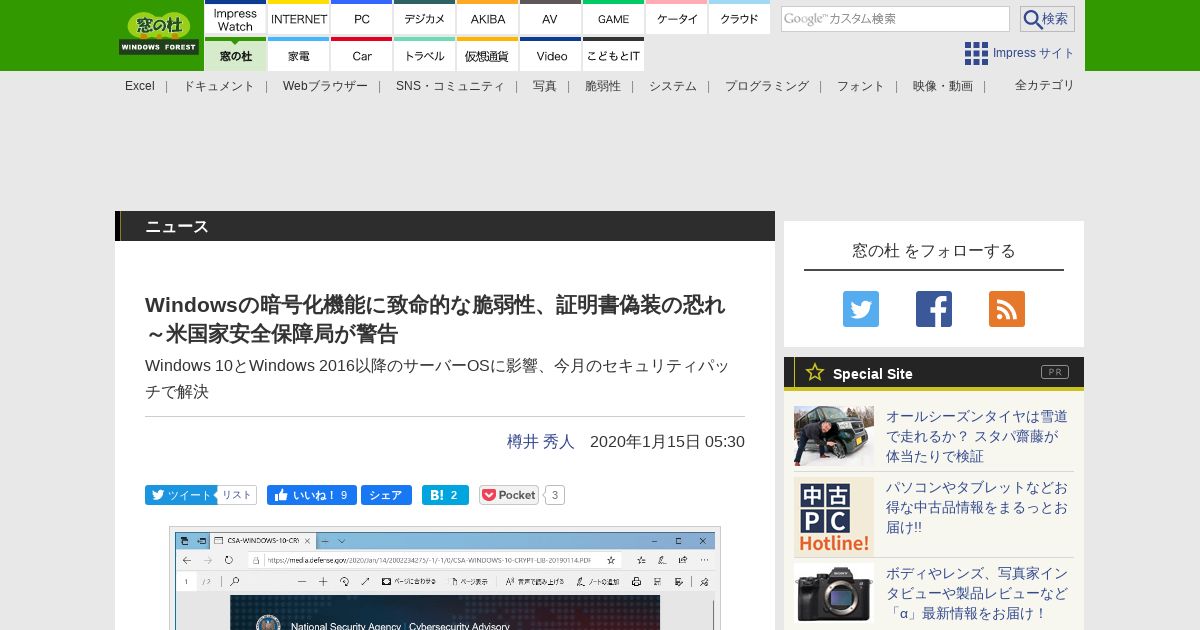This screenshot has height=630, width=1200.
Task: Focus the Google カスタム検索 input field
Action: pyautogui.click(x=895, y=19)
